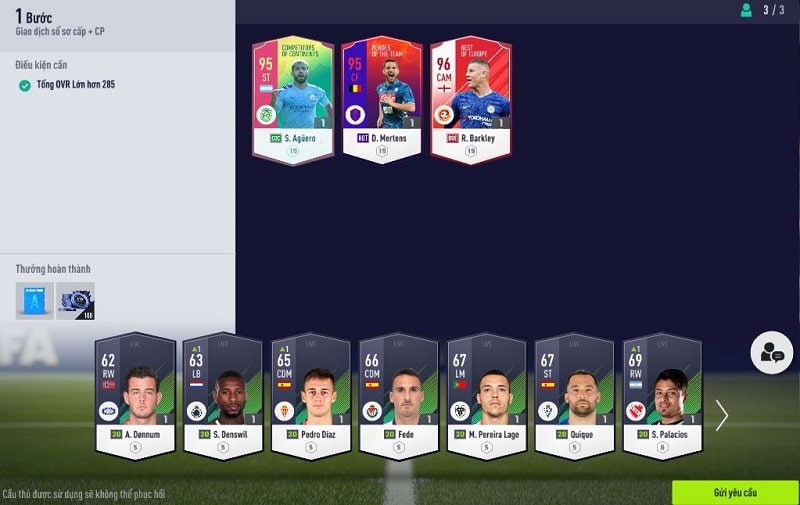Pick A. Dønnum 62 RW card
The width and height of the screenshot is (800, 505).
(x=135, y=396)
